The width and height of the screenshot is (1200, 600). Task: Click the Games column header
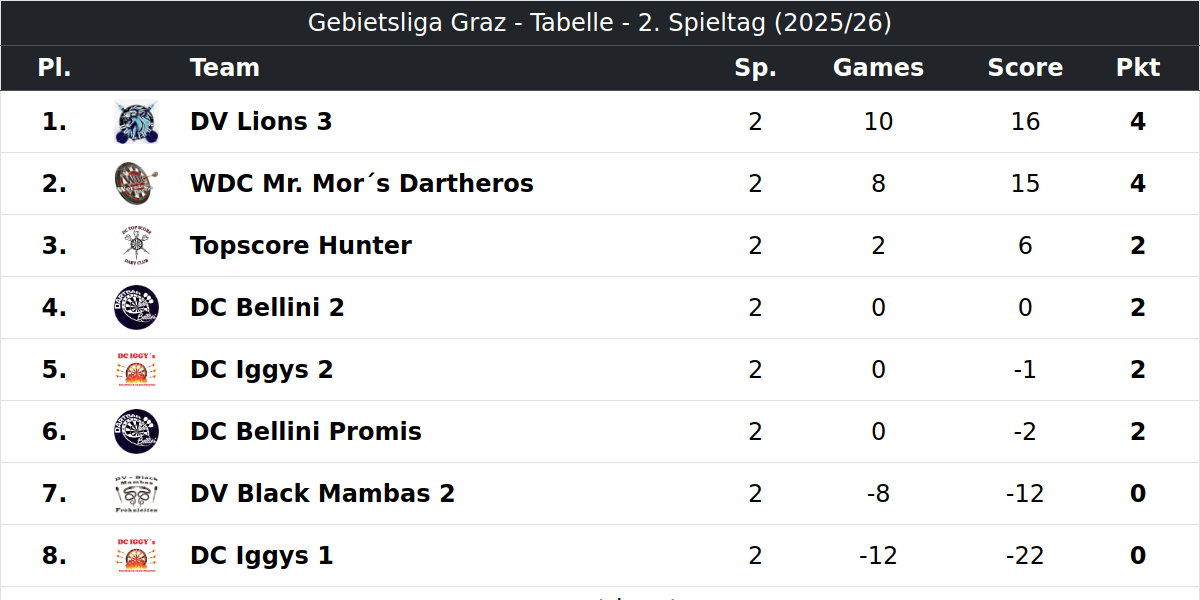[878, 68]
